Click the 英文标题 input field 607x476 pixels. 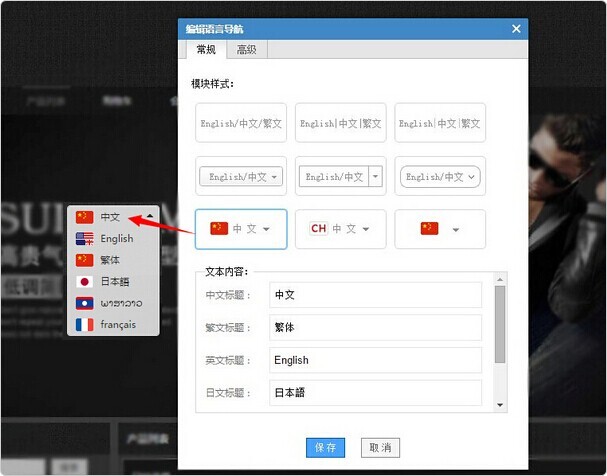376,360
